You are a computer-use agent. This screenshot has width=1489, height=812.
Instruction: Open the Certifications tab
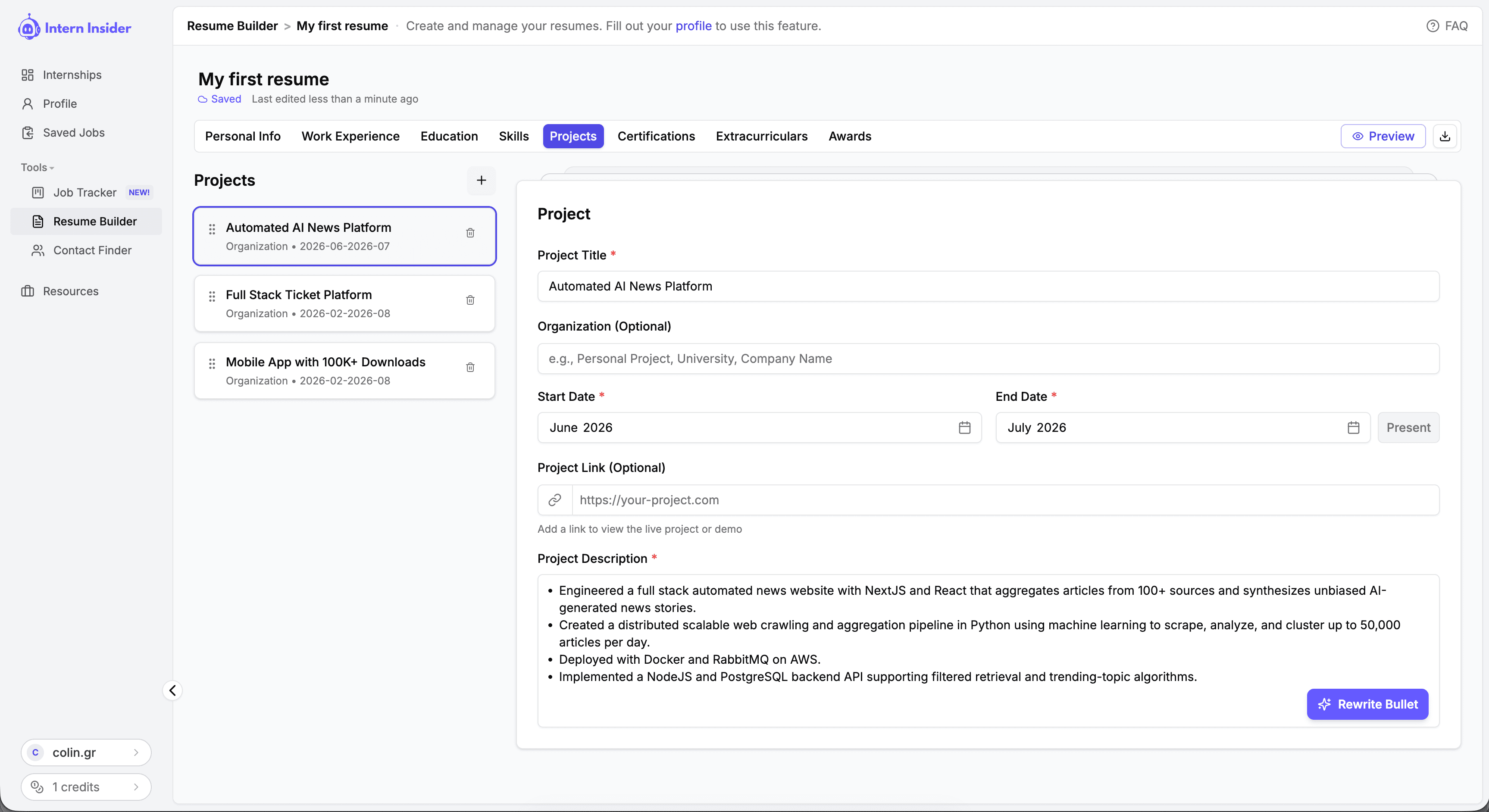pos(656,136)
